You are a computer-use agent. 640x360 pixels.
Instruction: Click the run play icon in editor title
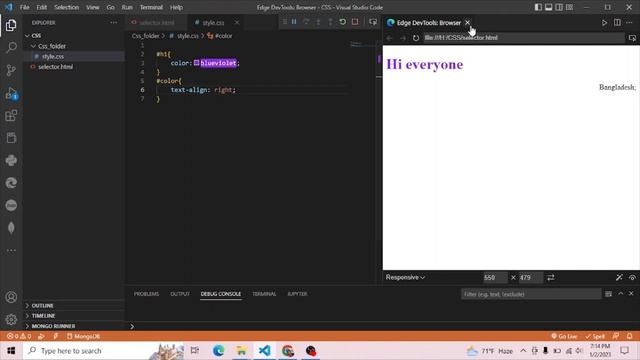pos(604,23)
